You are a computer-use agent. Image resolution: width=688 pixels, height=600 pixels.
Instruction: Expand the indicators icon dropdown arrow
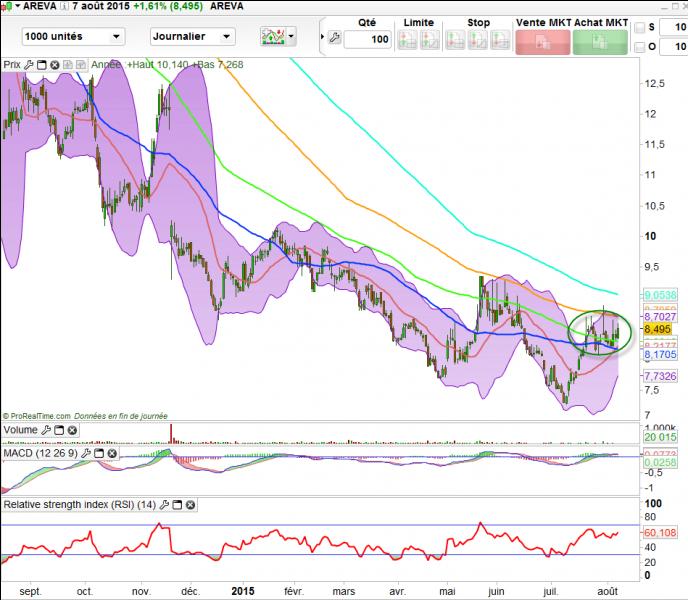pos(291,36)
